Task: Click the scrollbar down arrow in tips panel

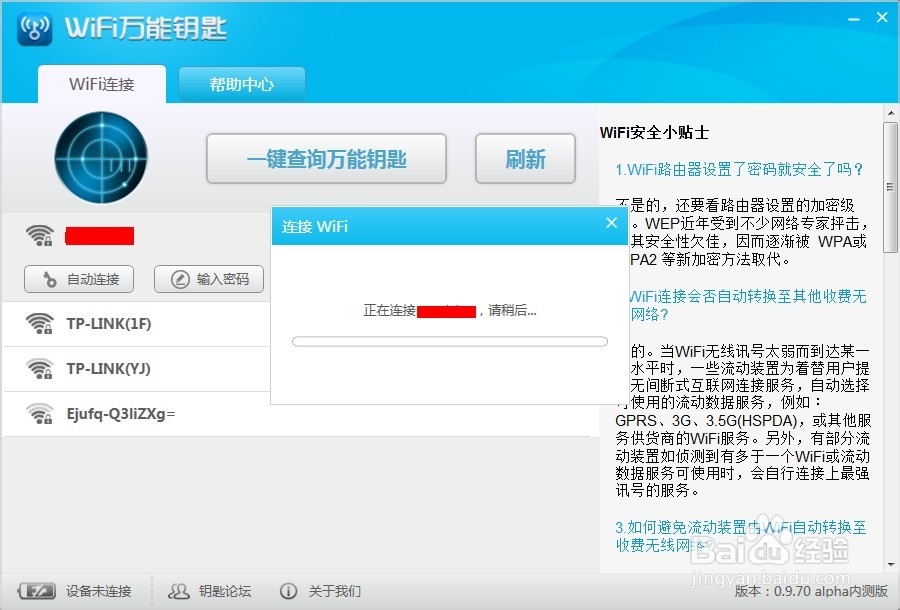Action: tap(891, 565)
